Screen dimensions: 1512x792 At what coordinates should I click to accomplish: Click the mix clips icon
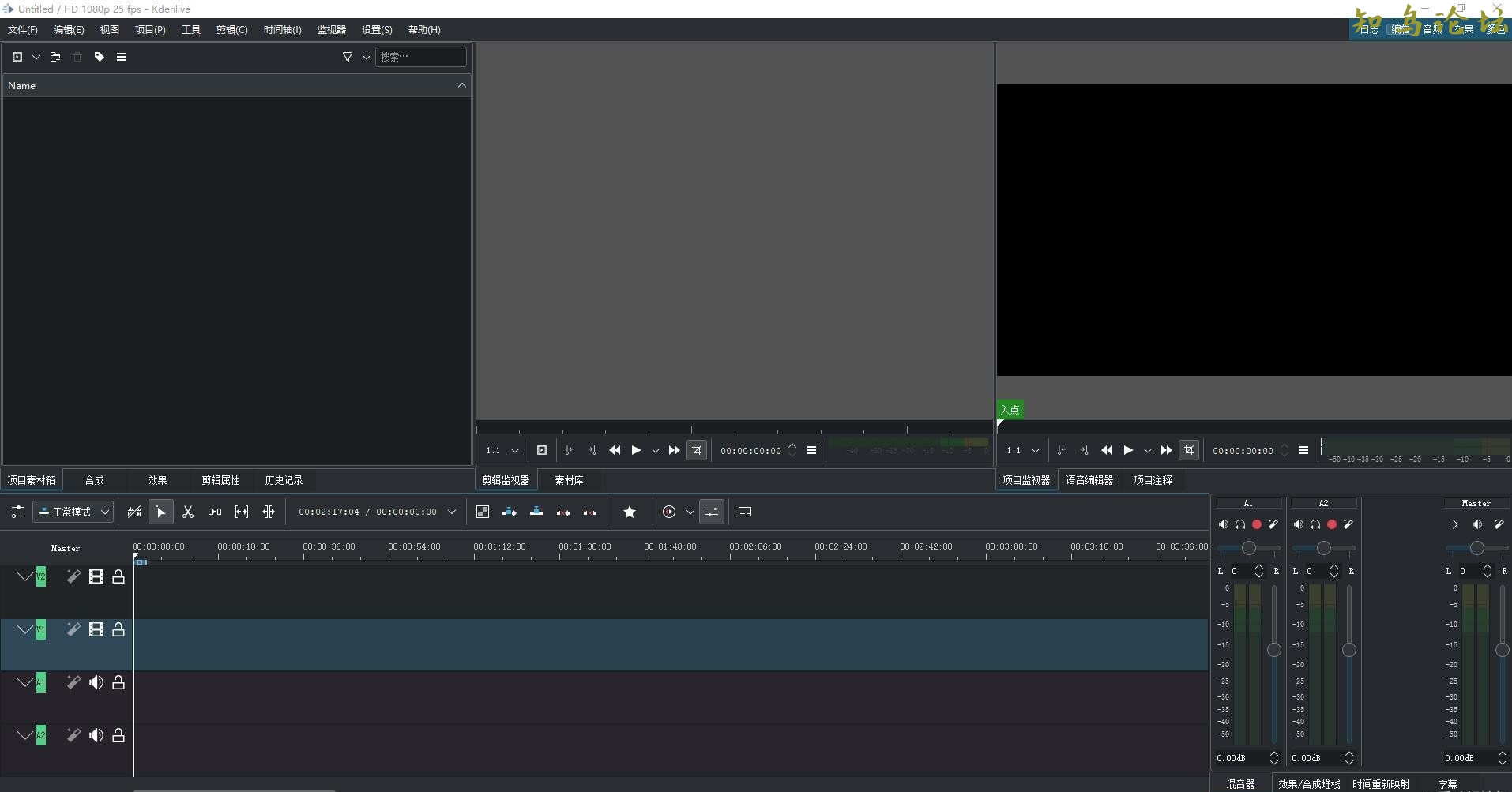[x=134, y=512]
